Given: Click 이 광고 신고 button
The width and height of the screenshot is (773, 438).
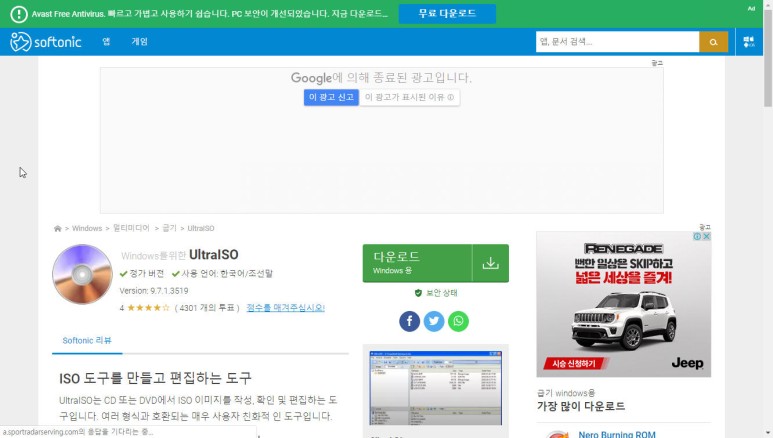Looking at the screenshot, I should (331, 97).
